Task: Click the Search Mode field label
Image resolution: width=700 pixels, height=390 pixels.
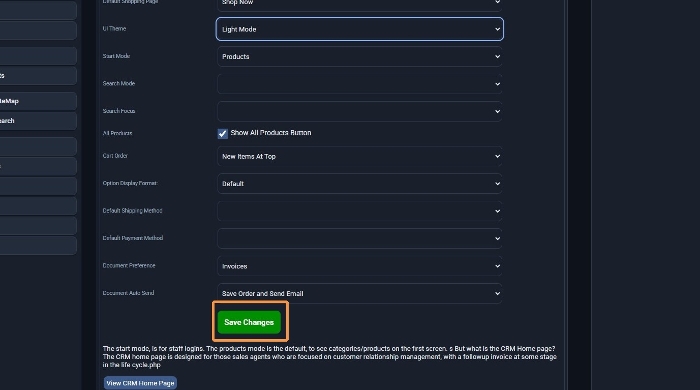Action: coord(119,83)
